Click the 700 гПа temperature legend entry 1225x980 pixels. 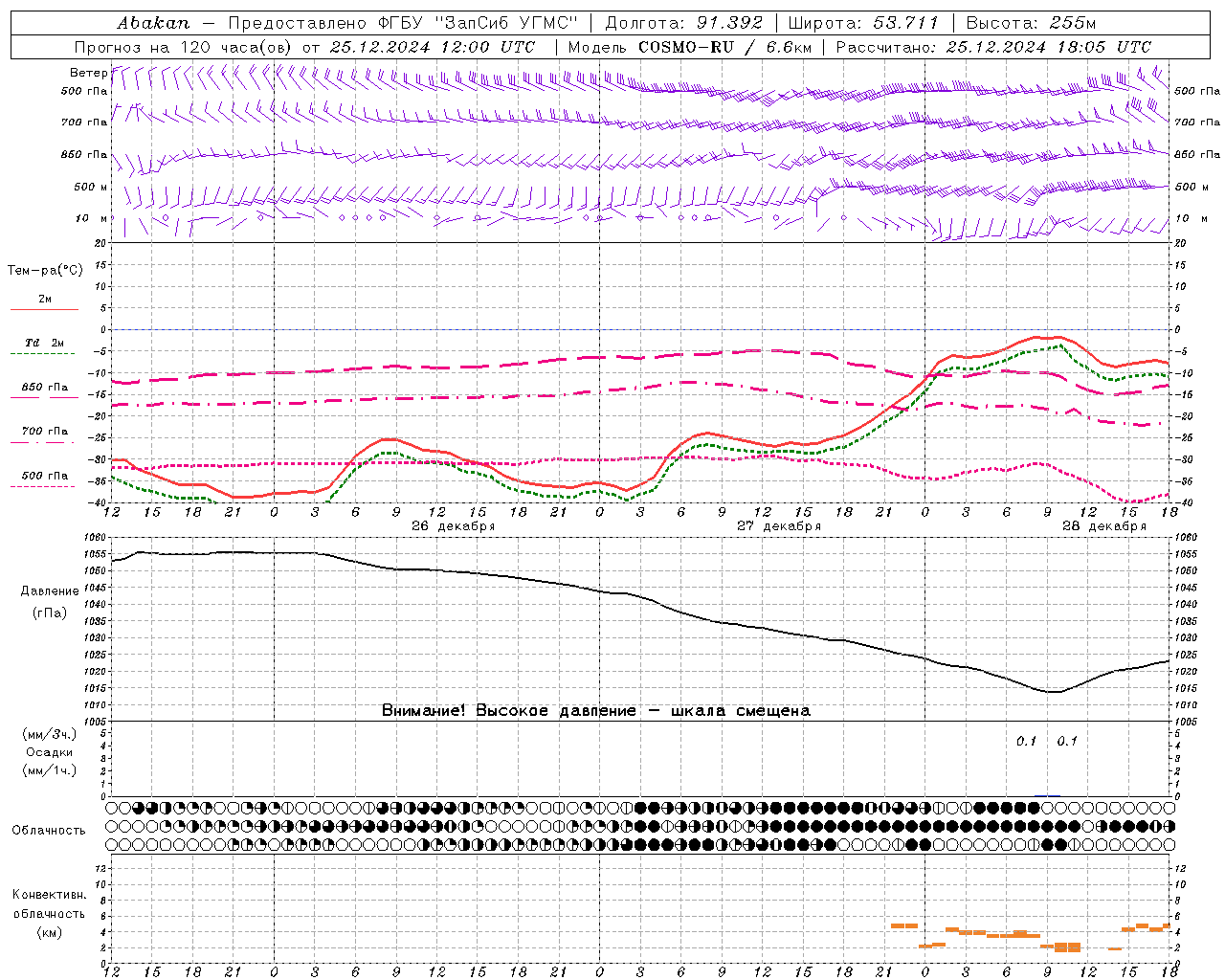point(45,432)
